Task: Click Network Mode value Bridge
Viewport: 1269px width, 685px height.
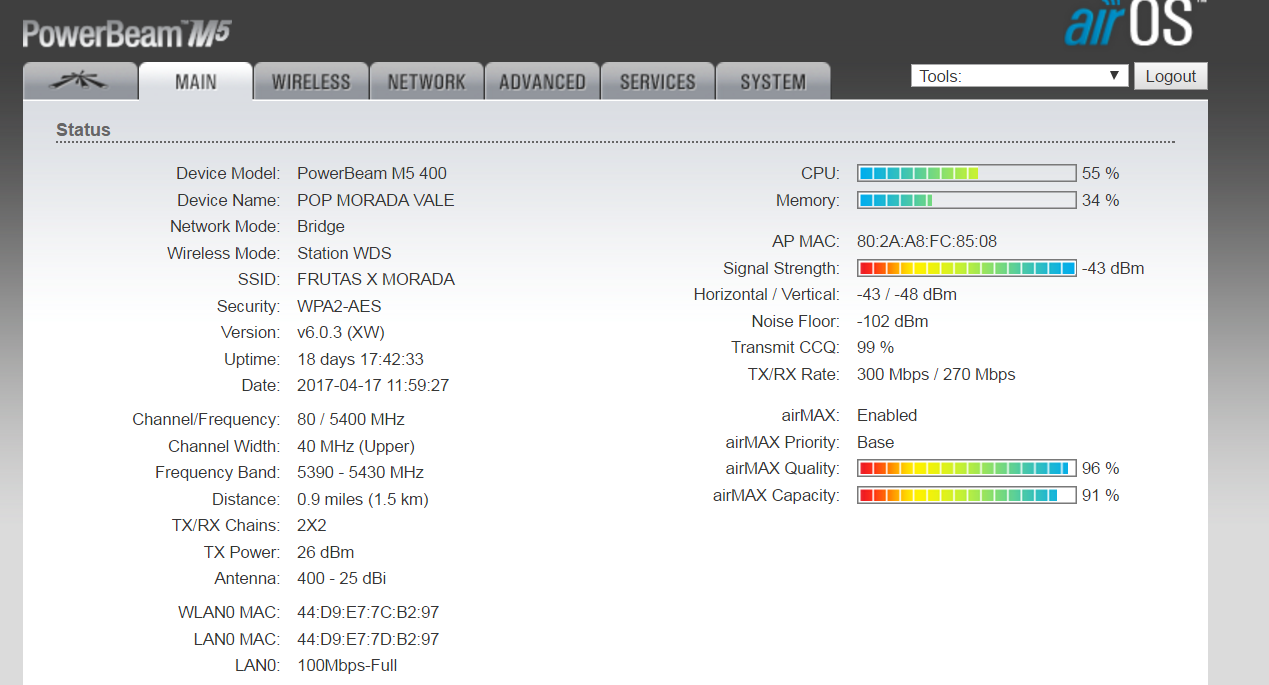Action: pyautogui.click(x=321, y=226)
